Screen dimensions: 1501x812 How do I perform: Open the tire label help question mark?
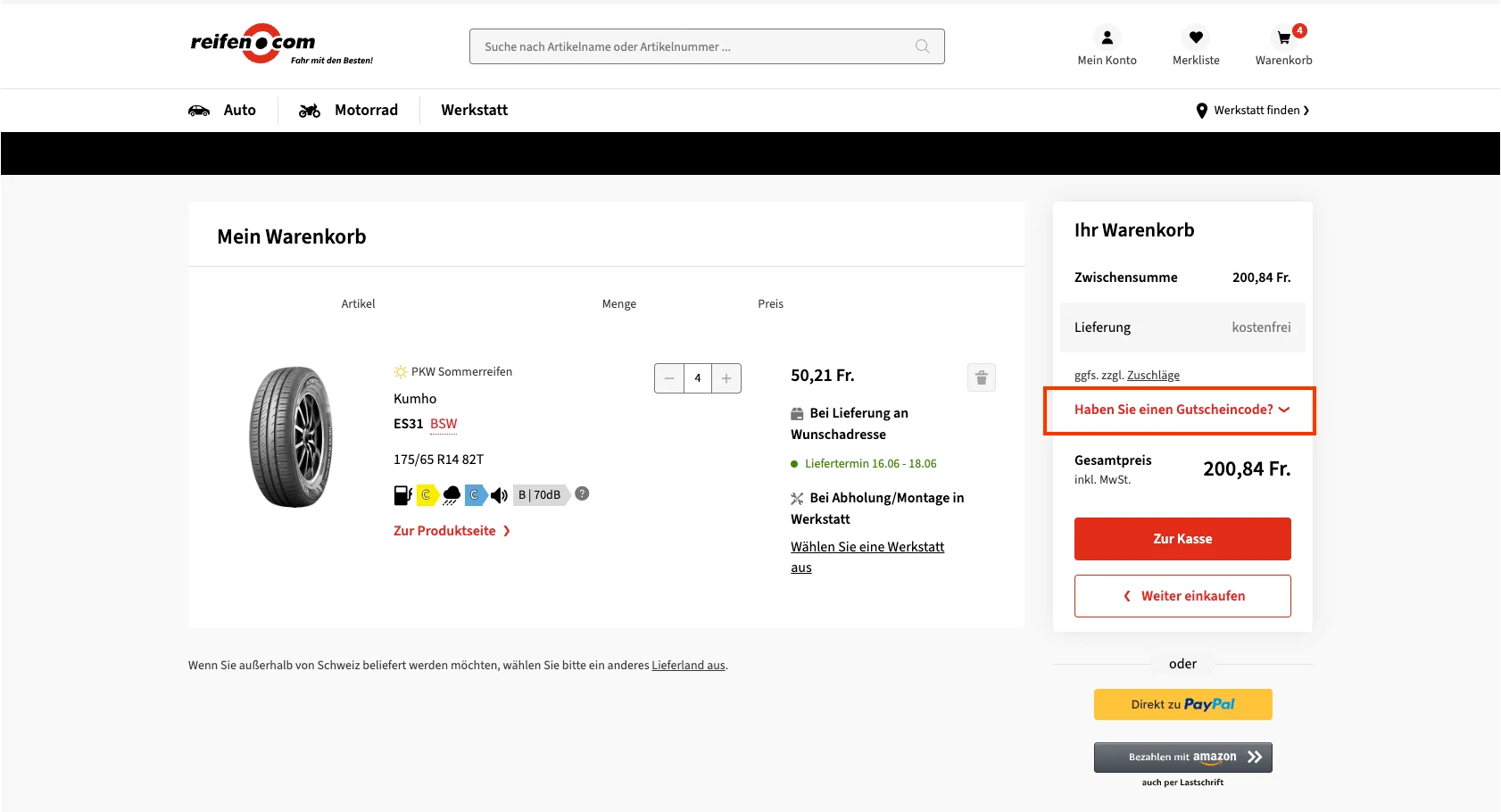(582, 493)
